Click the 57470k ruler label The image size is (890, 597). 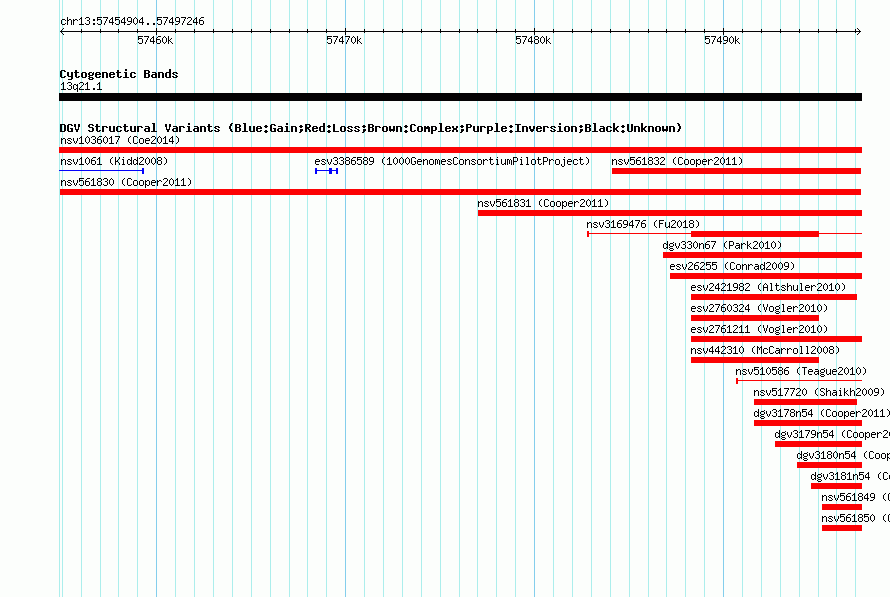click(x=344, y=40)
